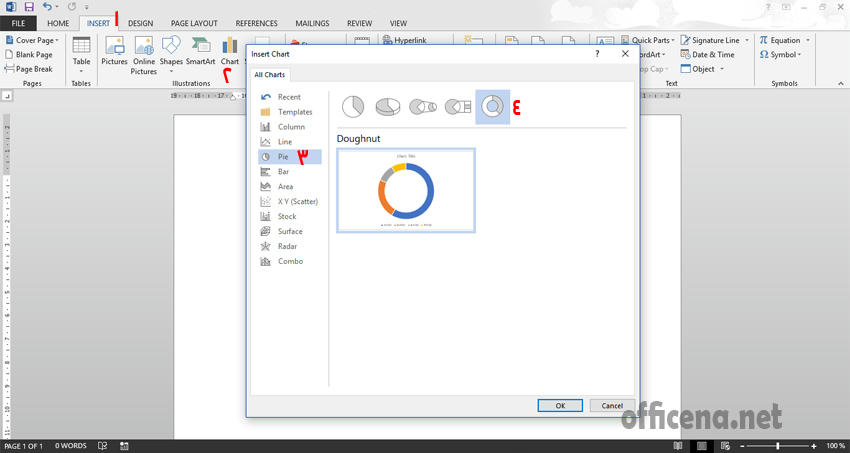The image size is (850, 453).
Task: Select Pie chart category
Action: 289,157
